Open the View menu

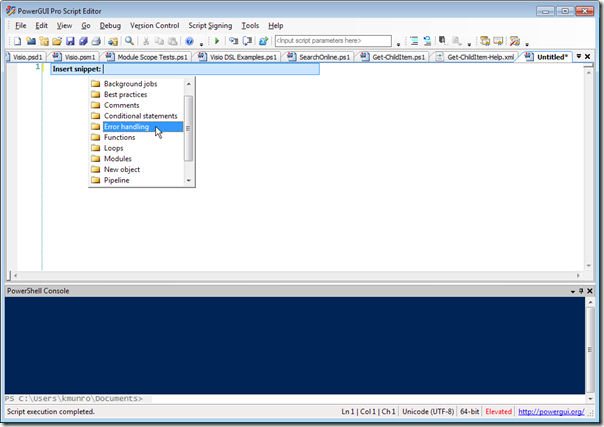point(64,26)
